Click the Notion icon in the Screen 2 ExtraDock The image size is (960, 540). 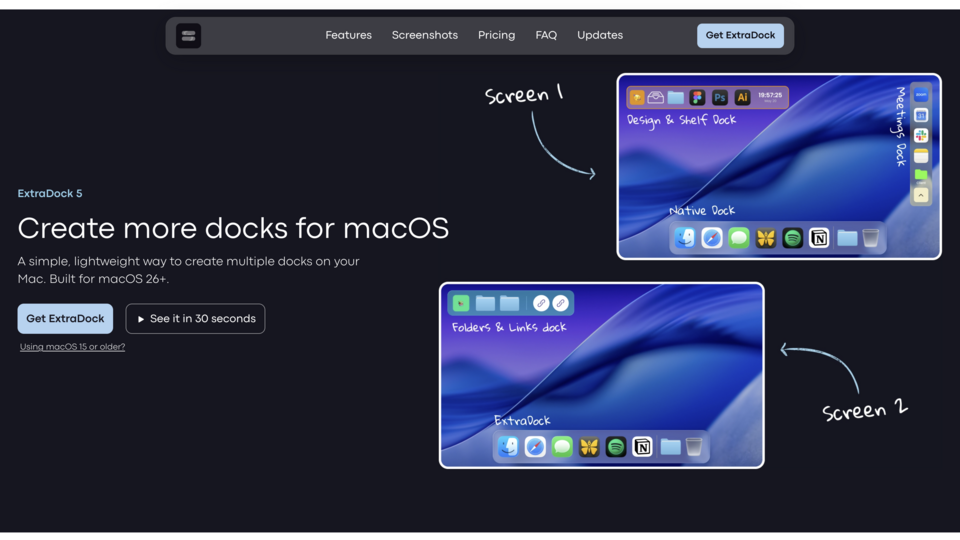[642, 446]
